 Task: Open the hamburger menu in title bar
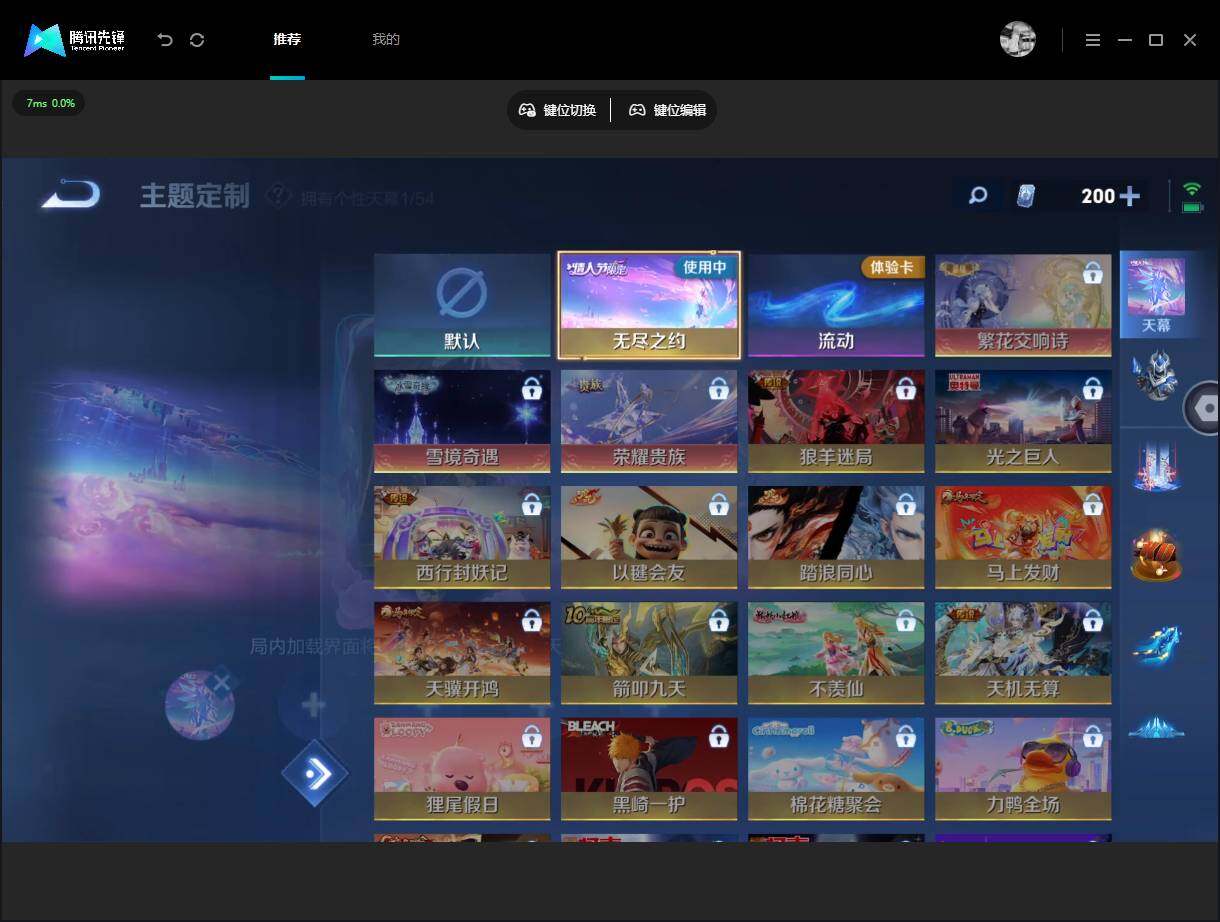[x=1093, y=40]
